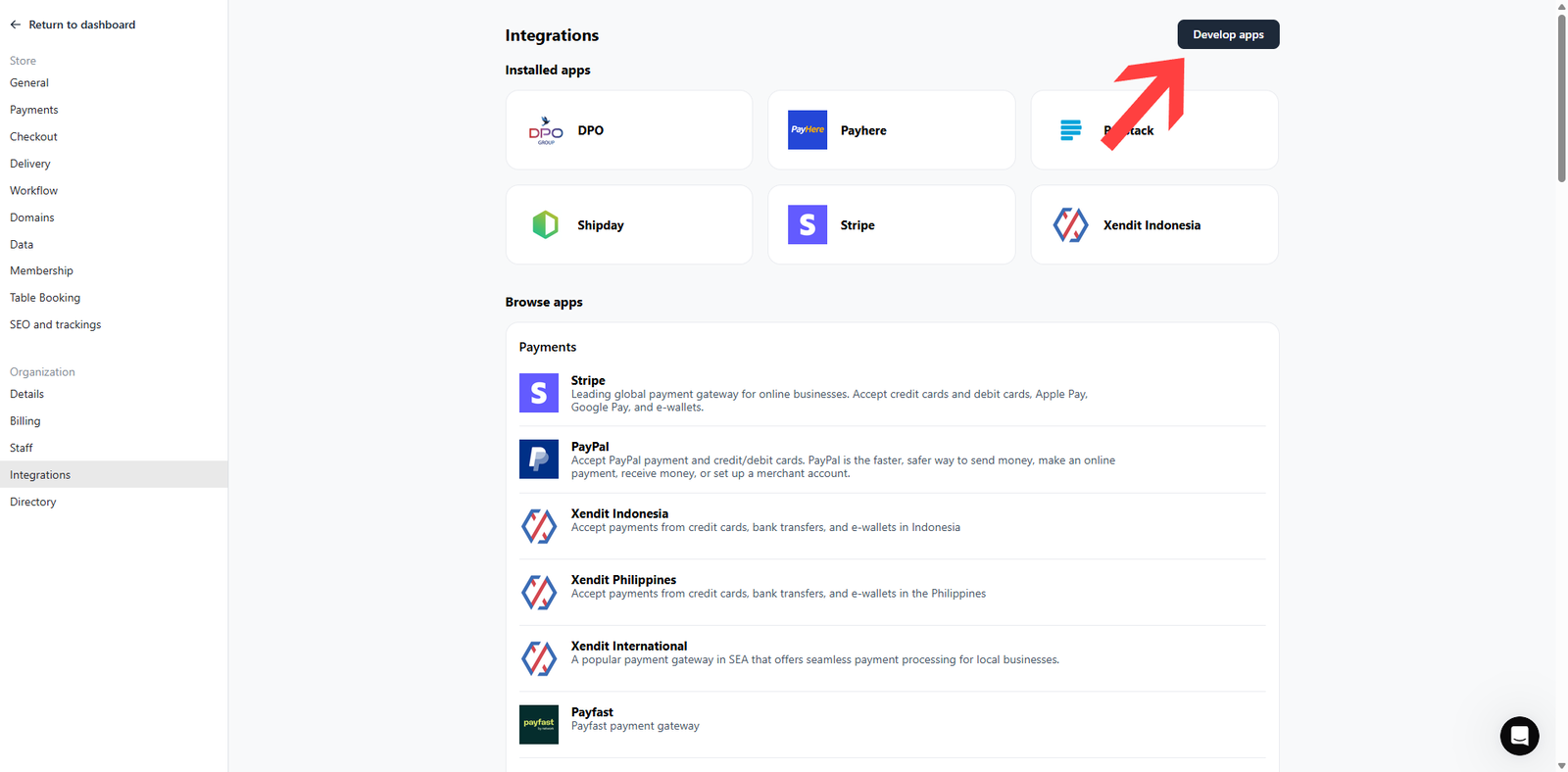Click the 'Payments' category heading in Browse apps
This screenshot has height=772, width=1568.
548,347
